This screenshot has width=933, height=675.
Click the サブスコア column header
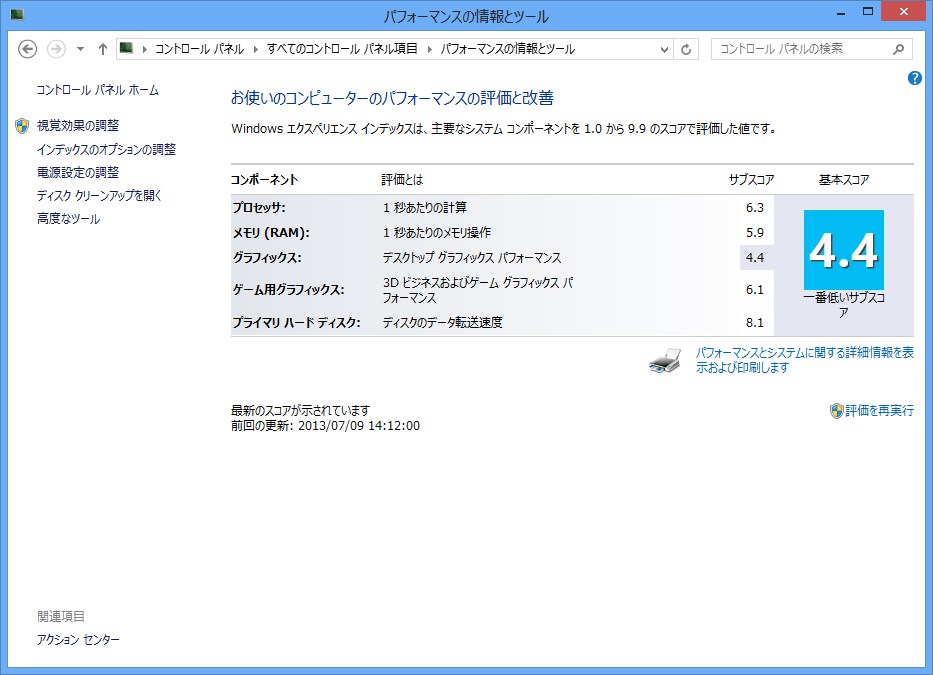[752, 180]
